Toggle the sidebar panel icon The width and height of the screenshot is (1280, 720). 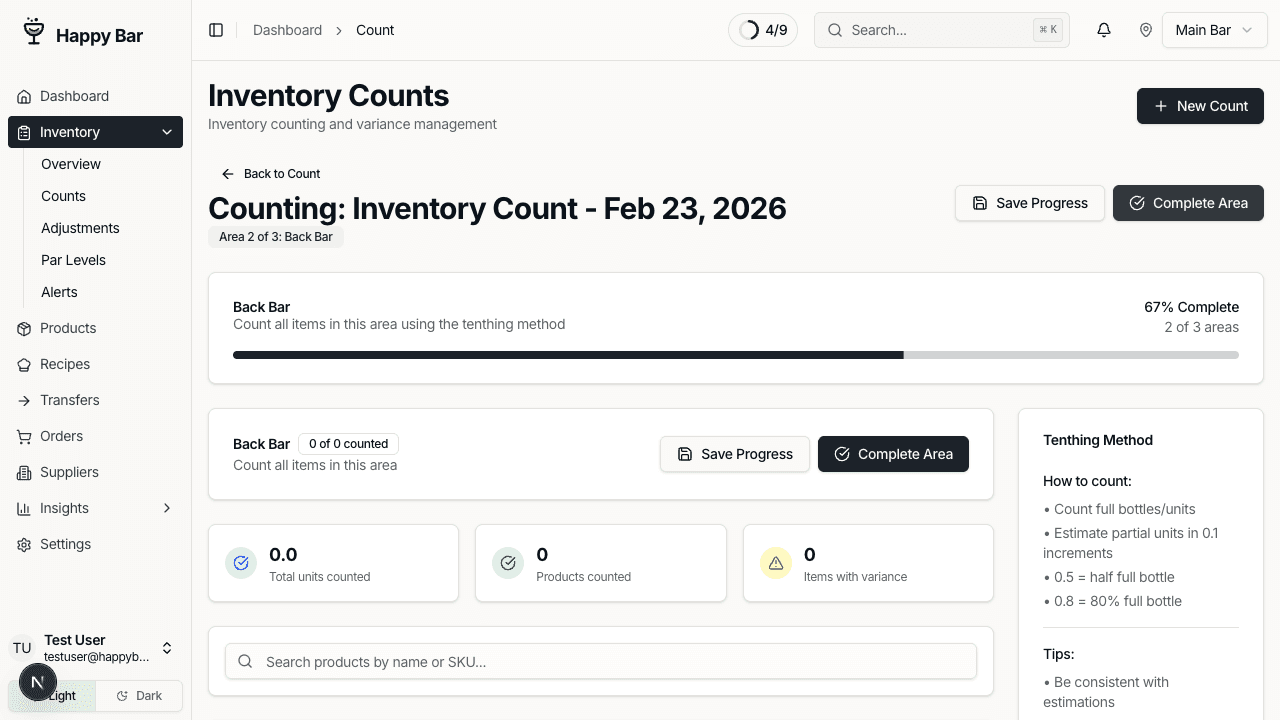pyautogui.click(x=216, y=30)
